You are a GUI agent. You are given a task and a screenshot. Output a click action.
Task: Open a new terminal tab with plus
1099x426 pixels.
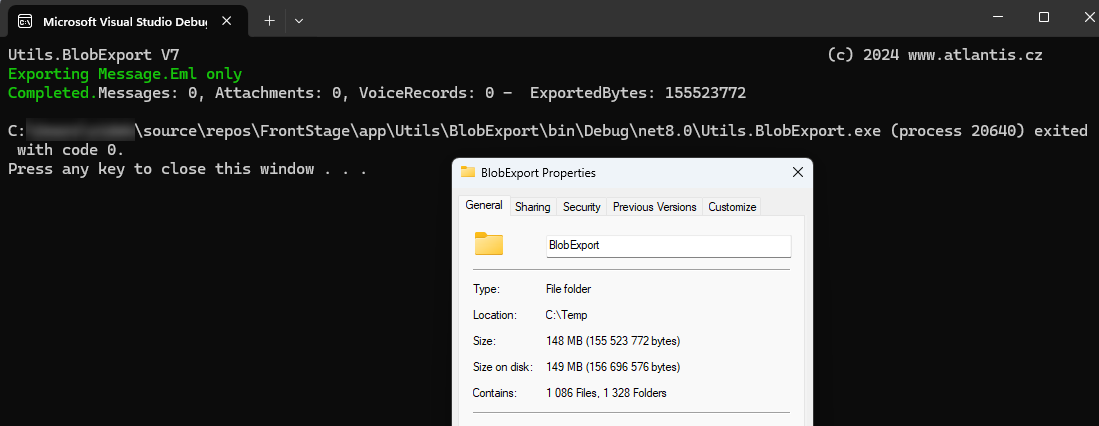[x=269, y=21]
